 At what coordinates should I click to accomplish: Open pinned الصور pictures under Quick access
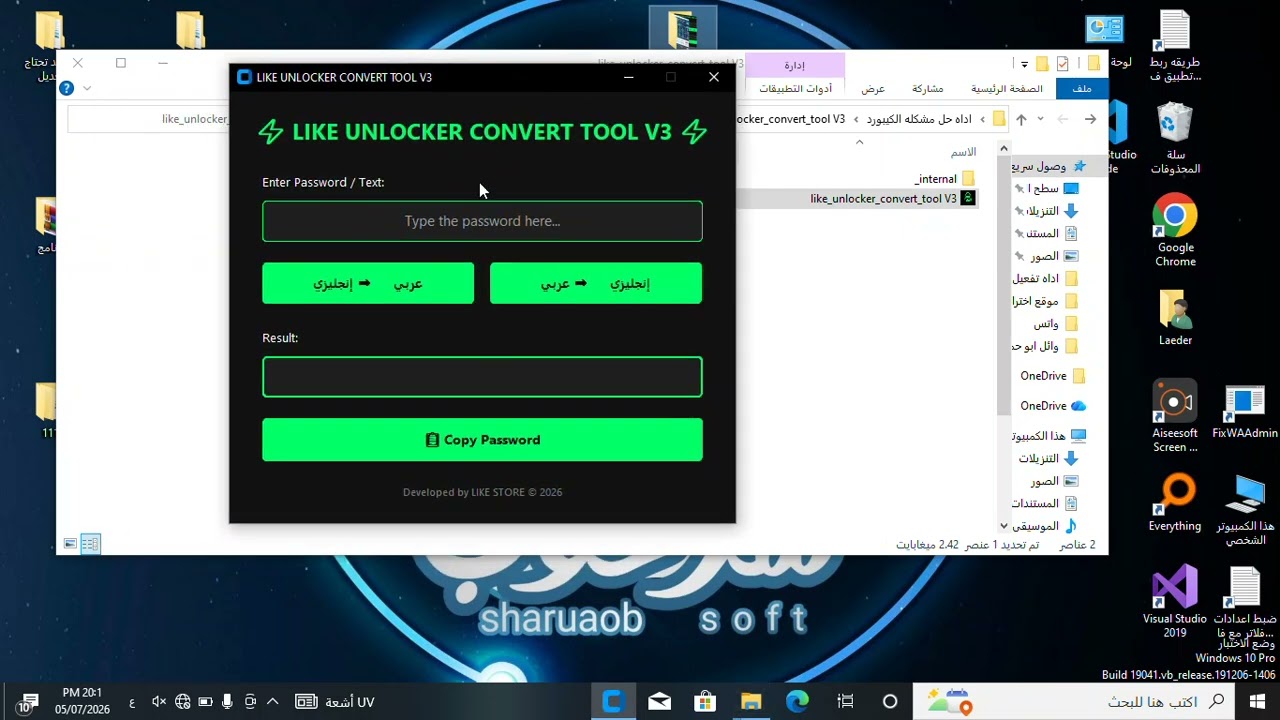(1048, 256)
